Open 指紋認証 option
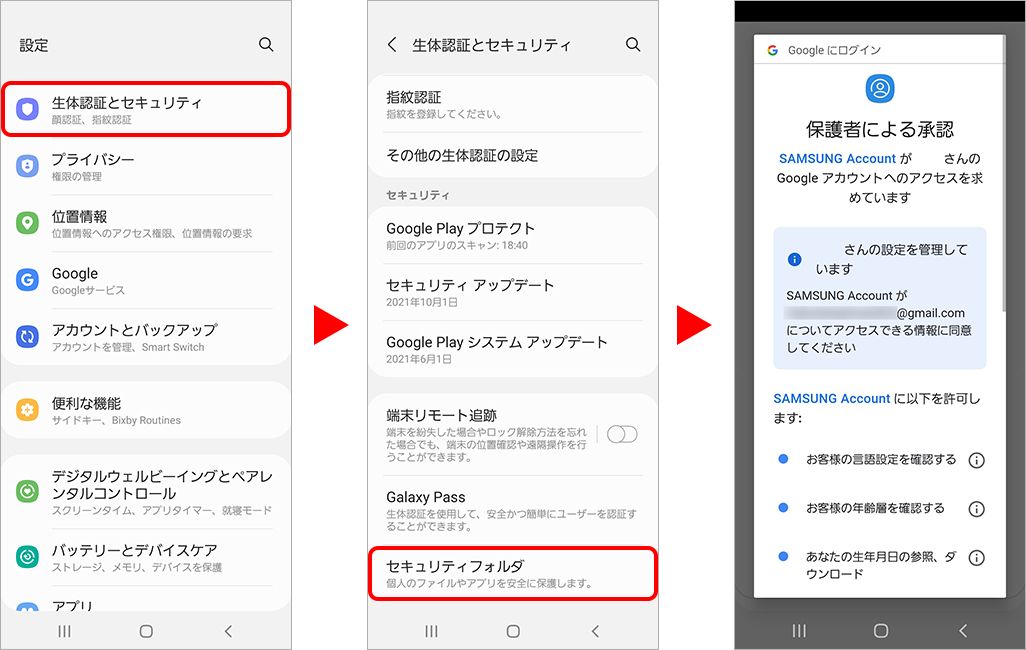 [513, 104]
